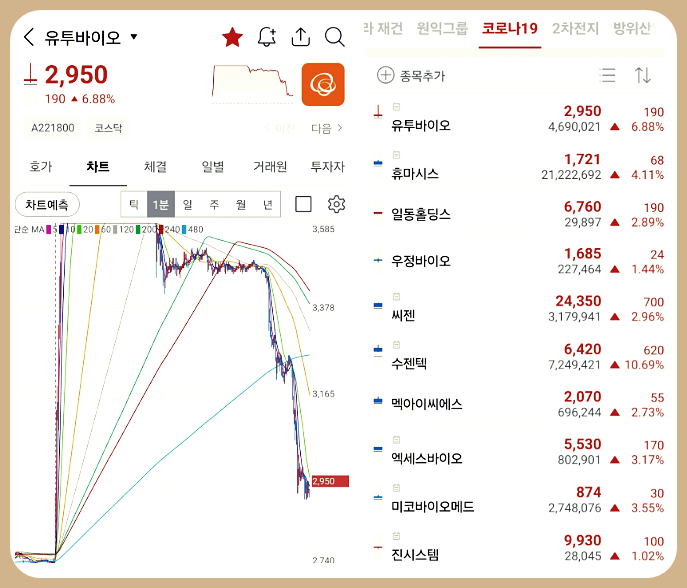This screenshot has height=588, width=687.
Task: Click the MA 480 cyan color swatch
Action: 184,230
